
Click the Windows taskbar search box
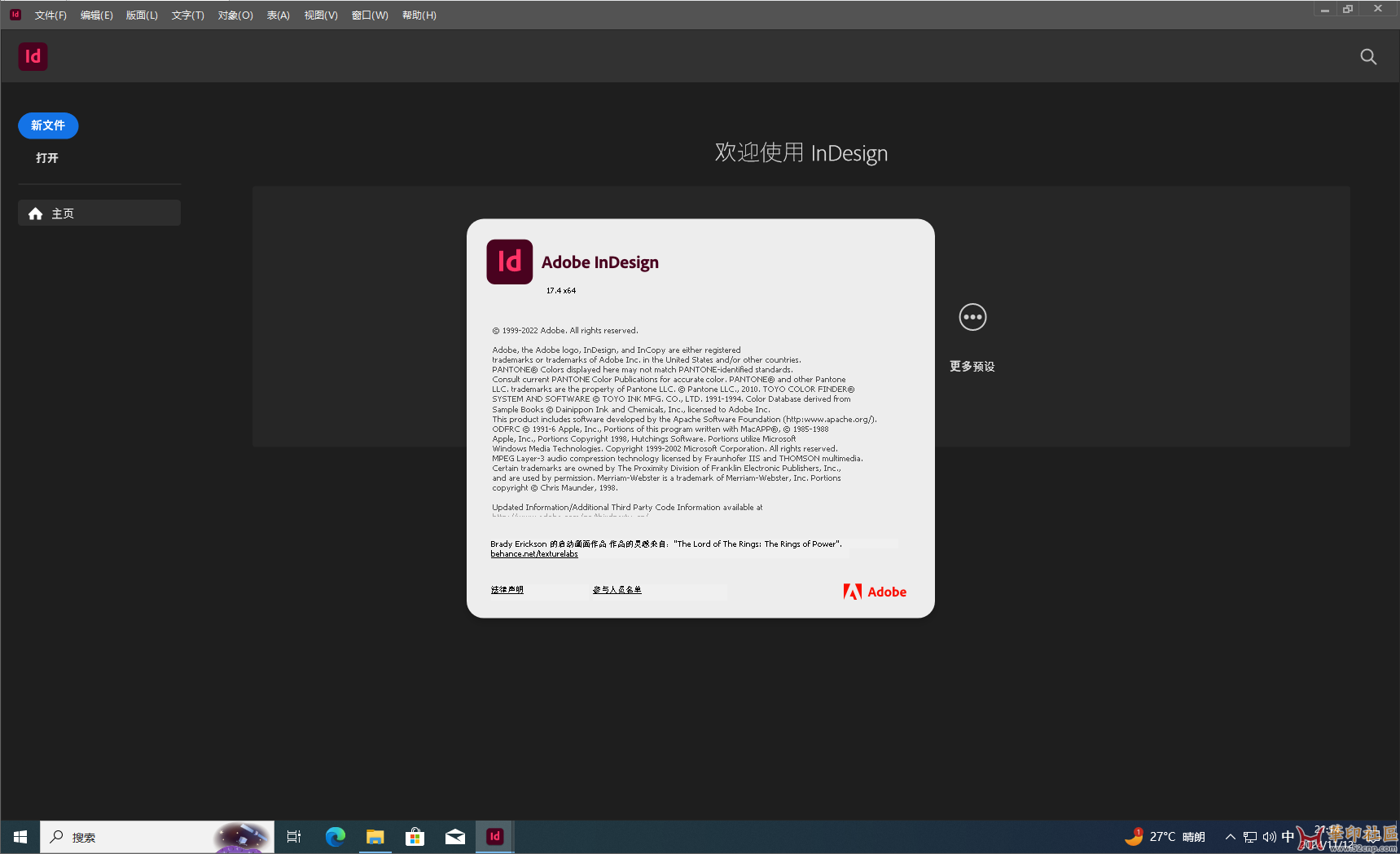pyautogui.click(x=157, y=837)
